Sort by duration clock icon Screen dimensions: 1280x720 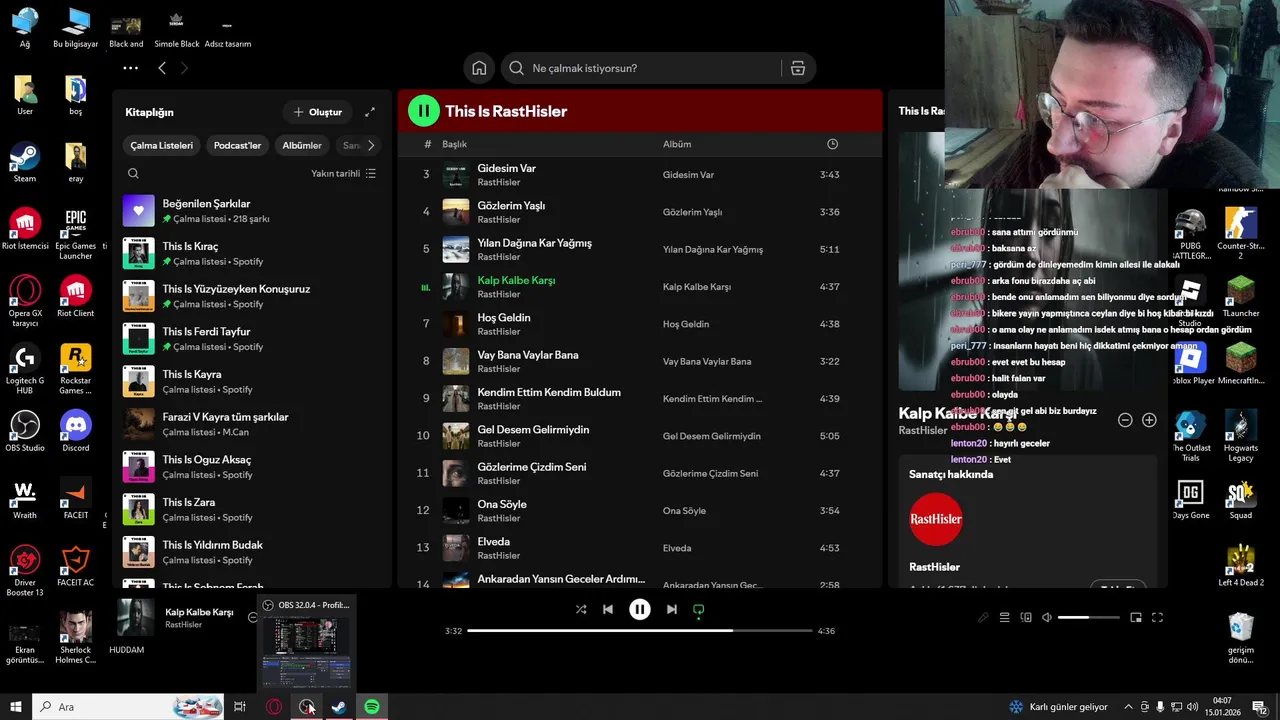(x=832, y=144)
